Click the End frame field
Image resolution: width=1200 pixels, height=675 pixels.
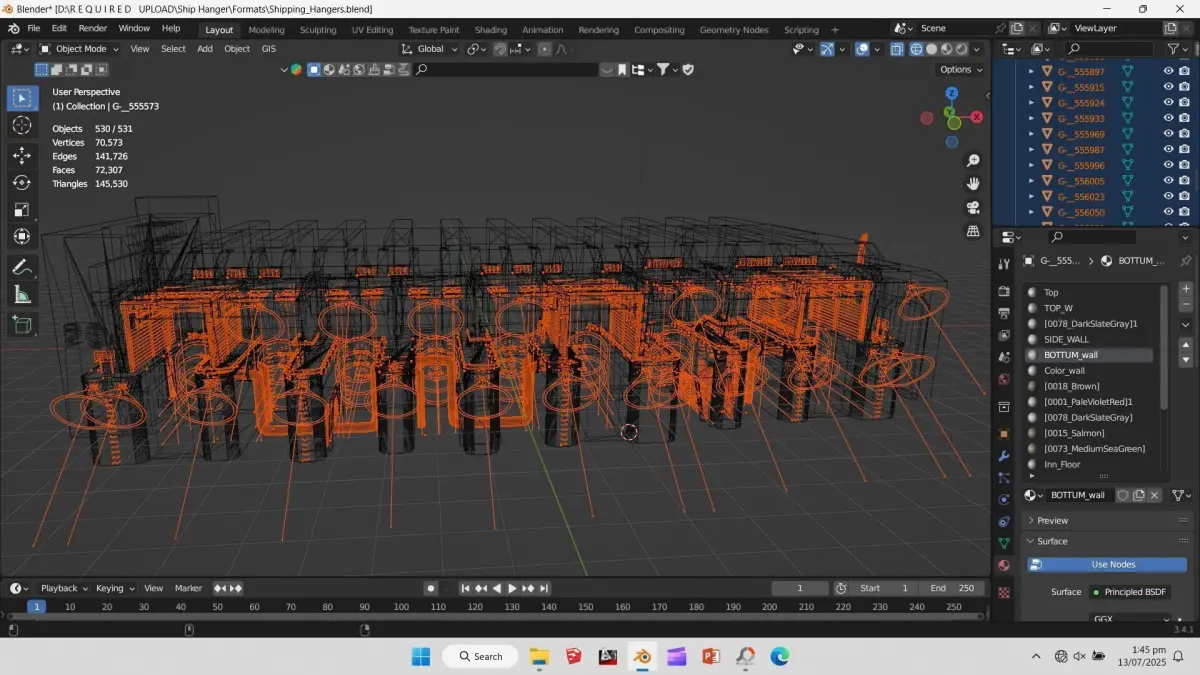[953, 588]
